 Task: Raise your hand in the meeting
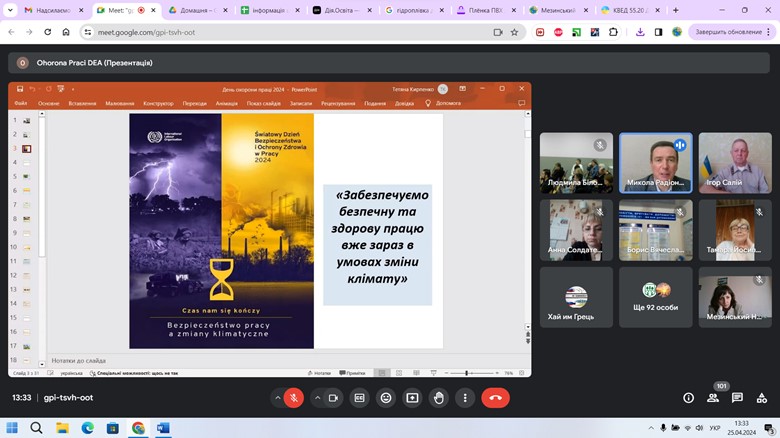(438, 398)
